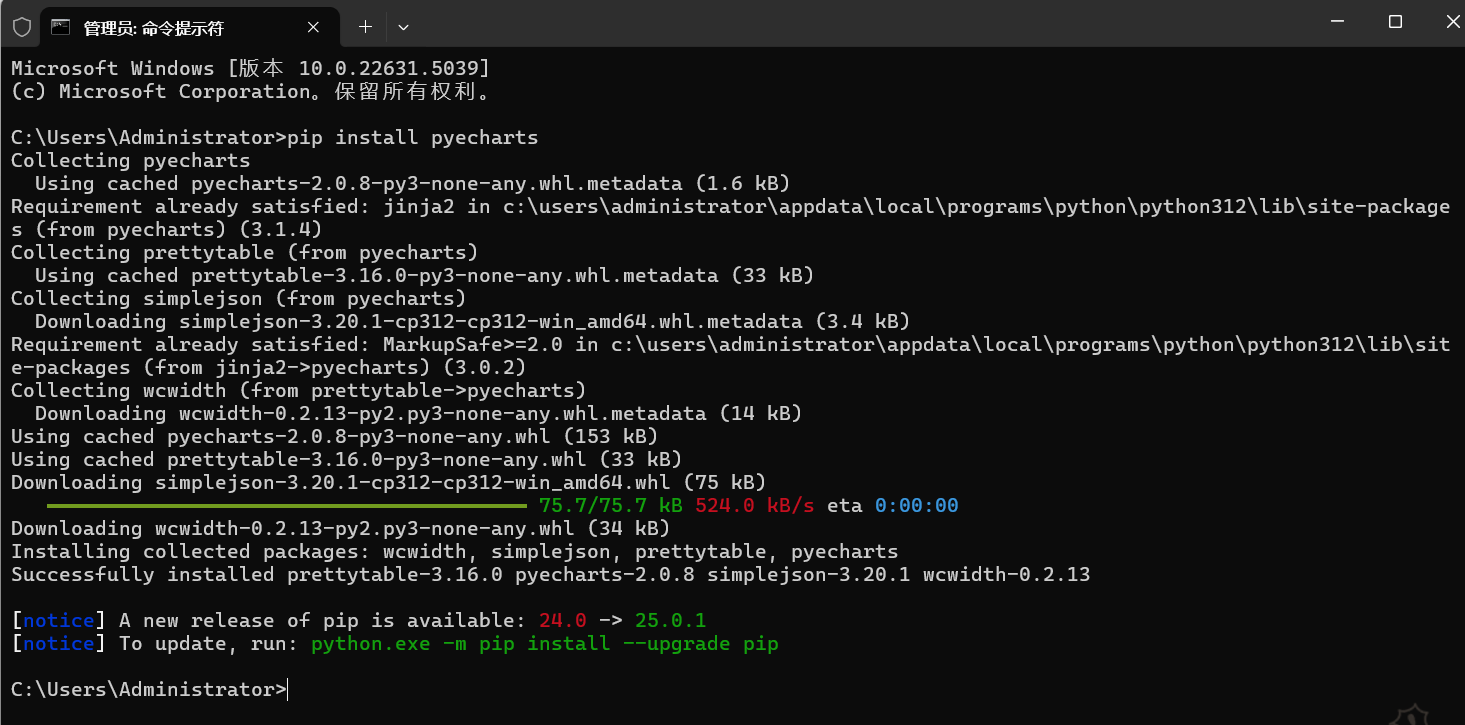Click the green "python.exe -m pip install --upgrade pip" text

(x=544, y=644)
